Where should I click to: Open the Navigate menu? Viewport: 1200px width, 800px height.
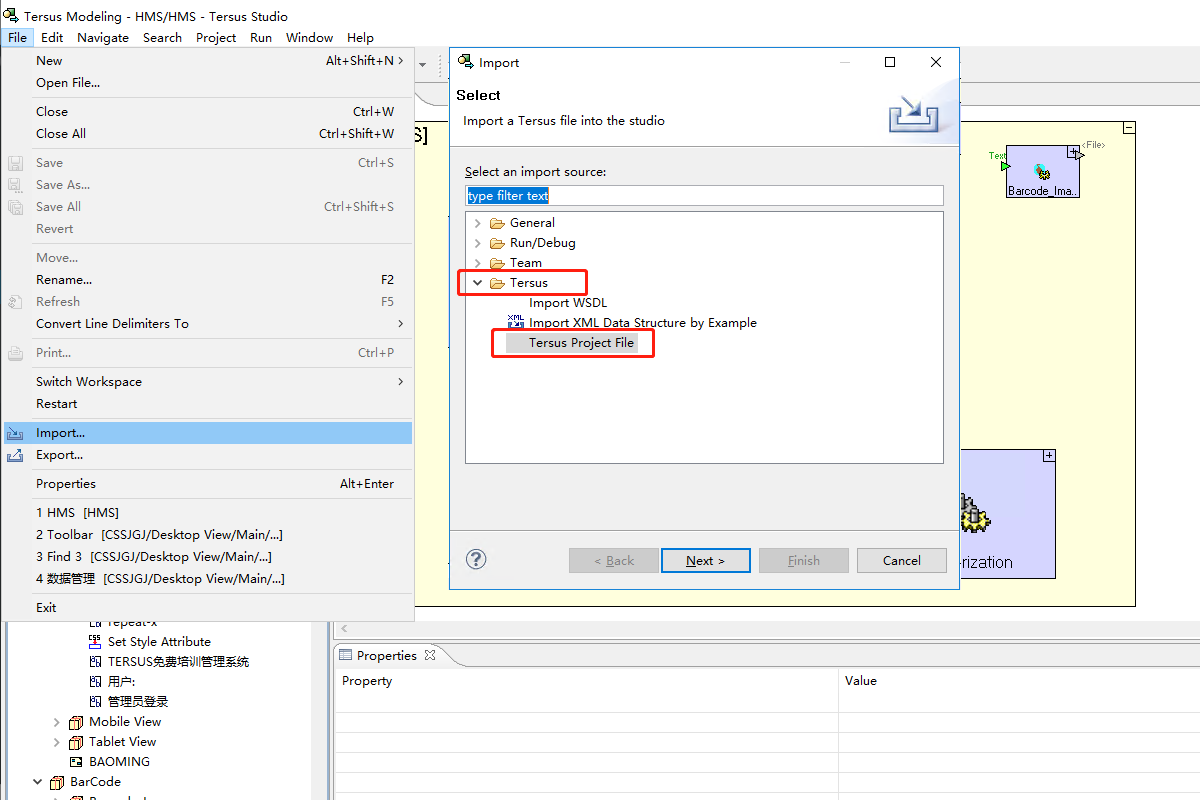[x=103, y=37]
